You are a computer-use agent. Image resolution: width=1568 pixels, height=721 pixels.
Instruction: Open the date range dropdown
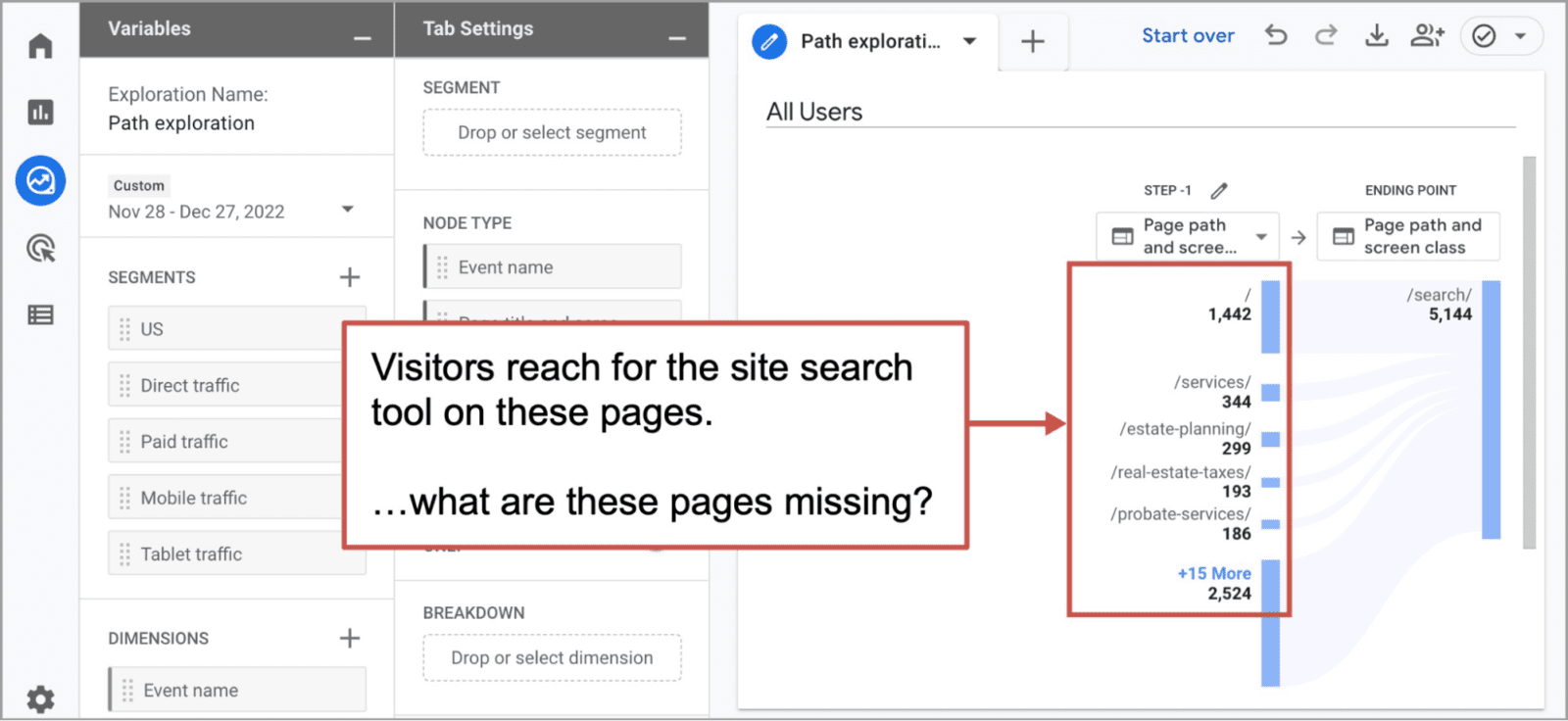(347, 210)
